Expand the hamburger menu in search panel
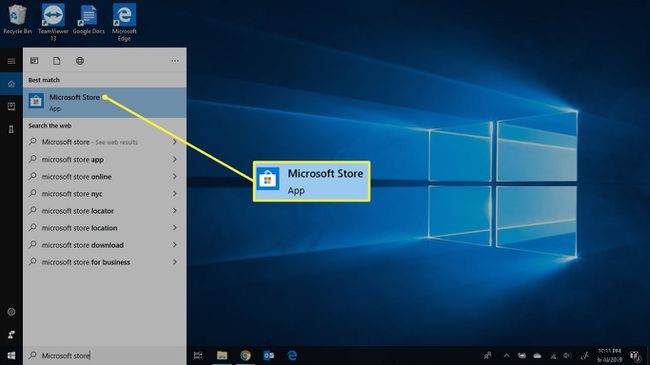 (x=11, y=61)
